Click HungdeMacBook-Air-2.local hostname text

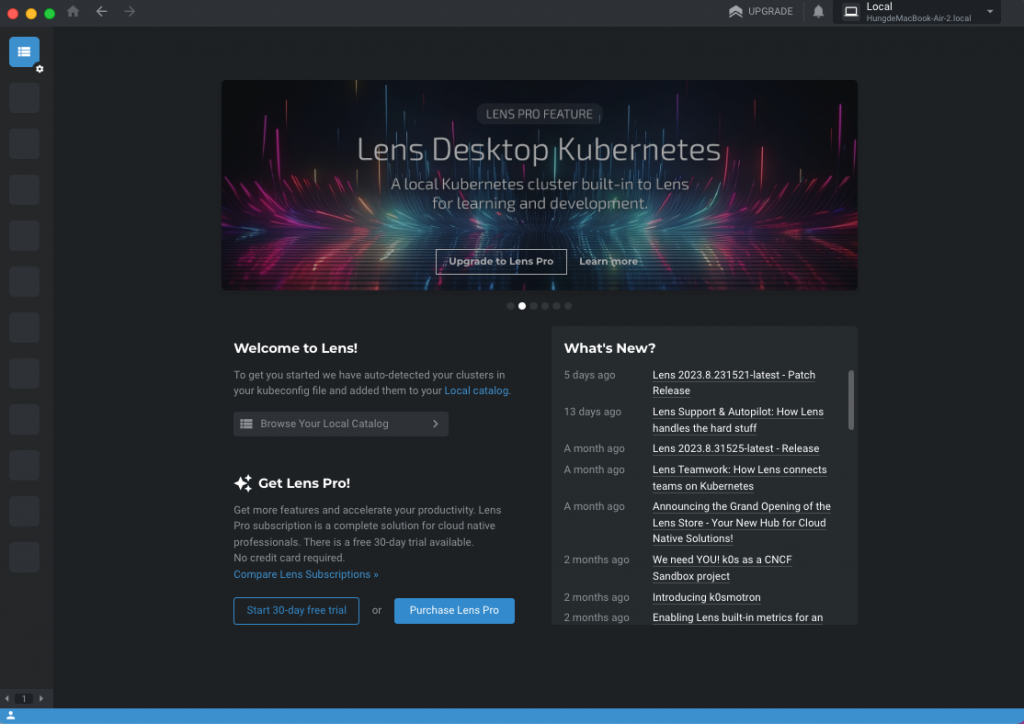(x=918, y=18)
